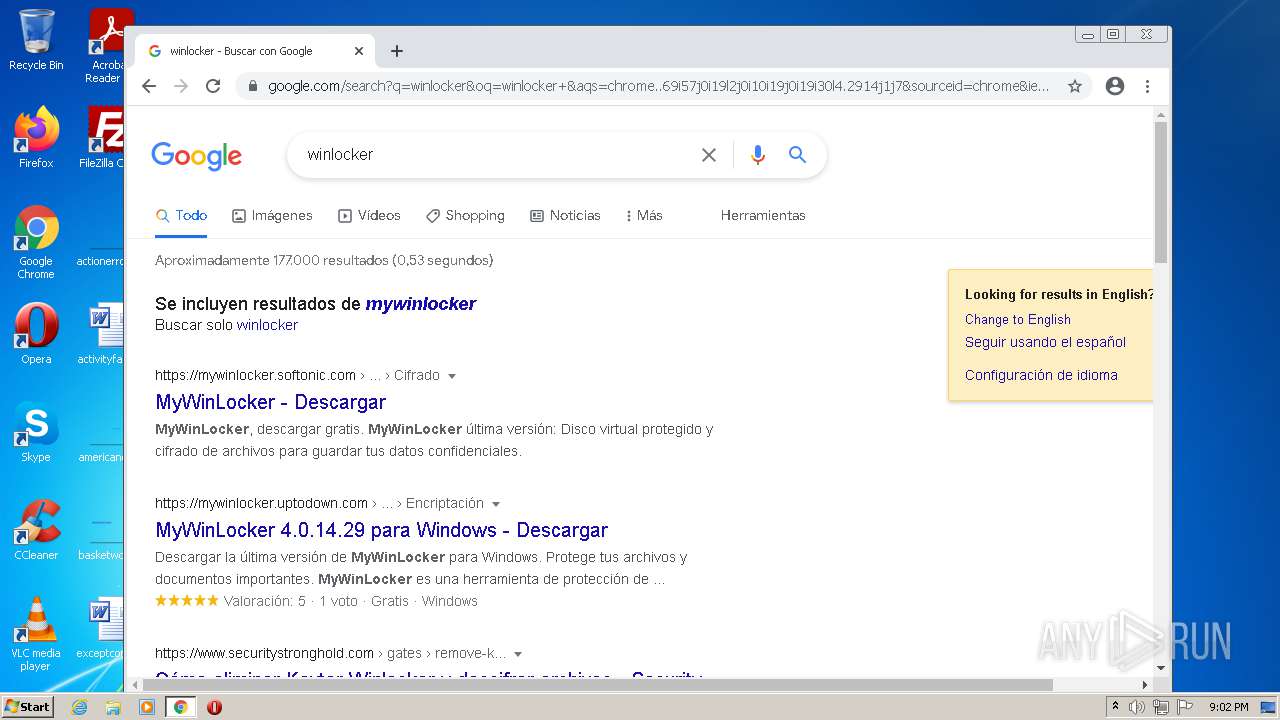Clear the search box with the X
The image size is (1280, 720).
[709, 155]
